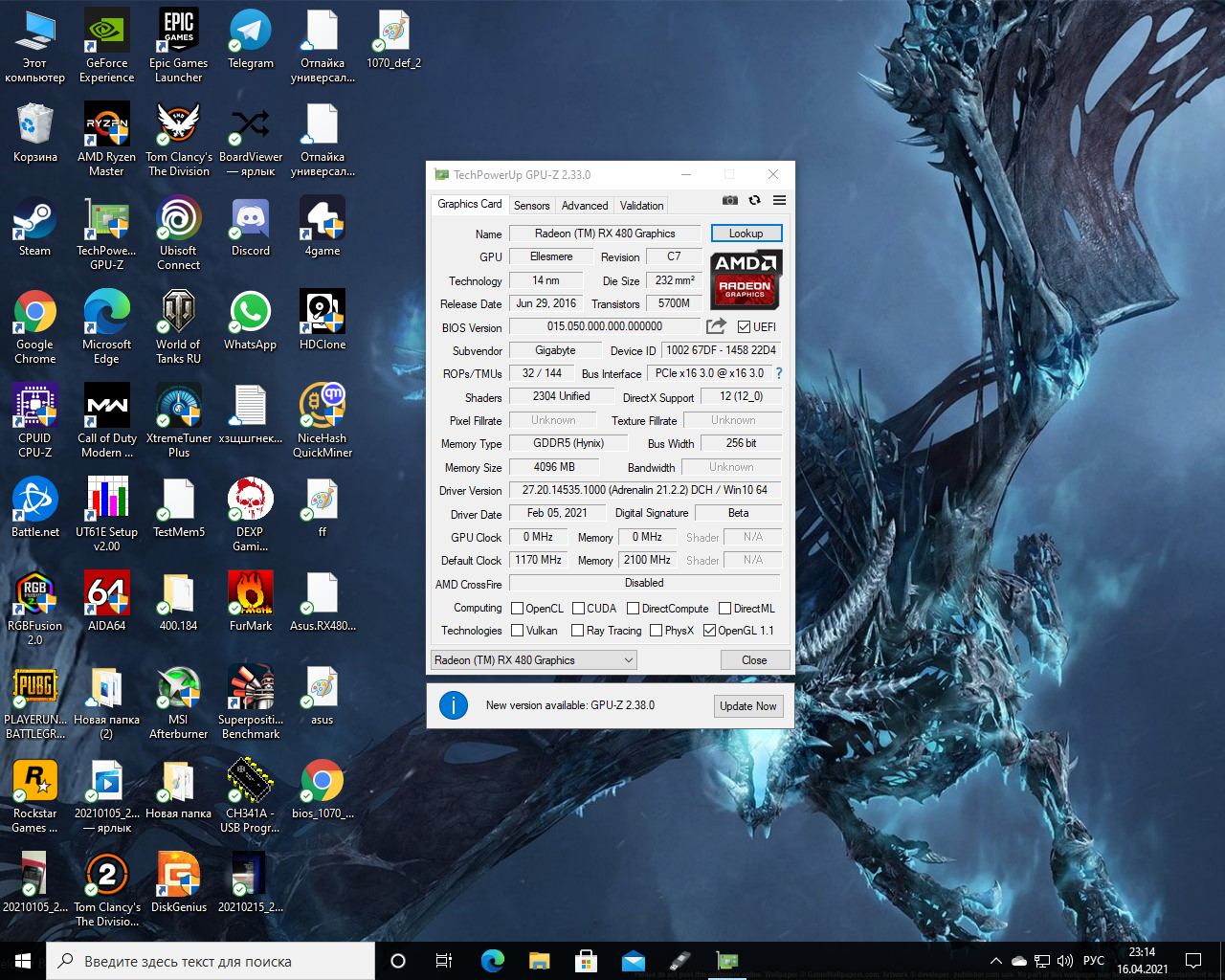Toggle the DirectCompute checkbox
This screenshot has height=980, width=1225.
click(634, 609)
